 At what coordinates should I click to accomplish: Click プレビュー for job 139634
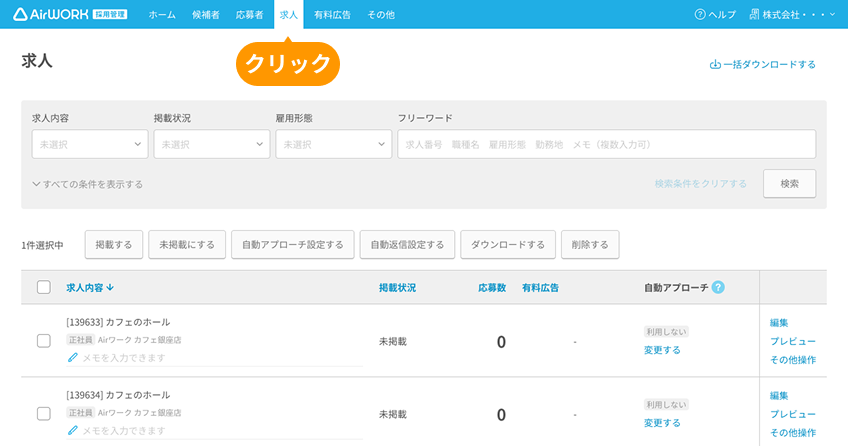tap(793, 414)
